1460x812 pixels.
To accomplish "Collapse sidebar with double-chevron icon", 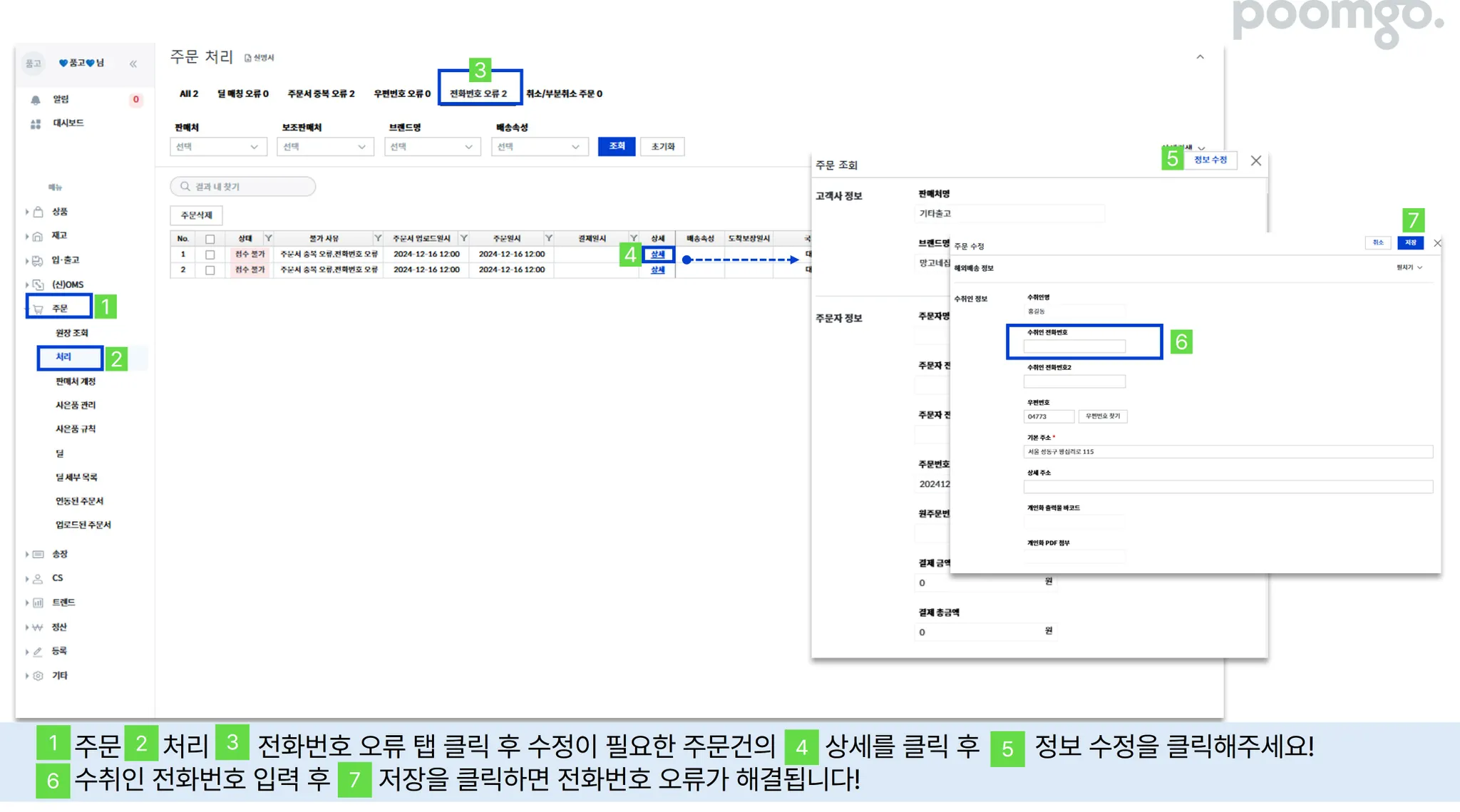I will click(133, 64).
